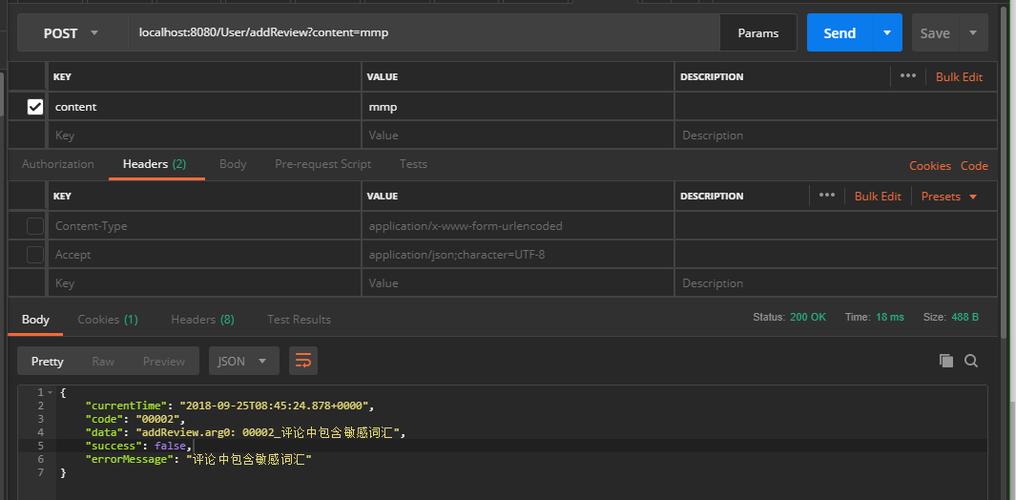Click the "success": false line
1016x500 pixels.
(x=139, y=446)
